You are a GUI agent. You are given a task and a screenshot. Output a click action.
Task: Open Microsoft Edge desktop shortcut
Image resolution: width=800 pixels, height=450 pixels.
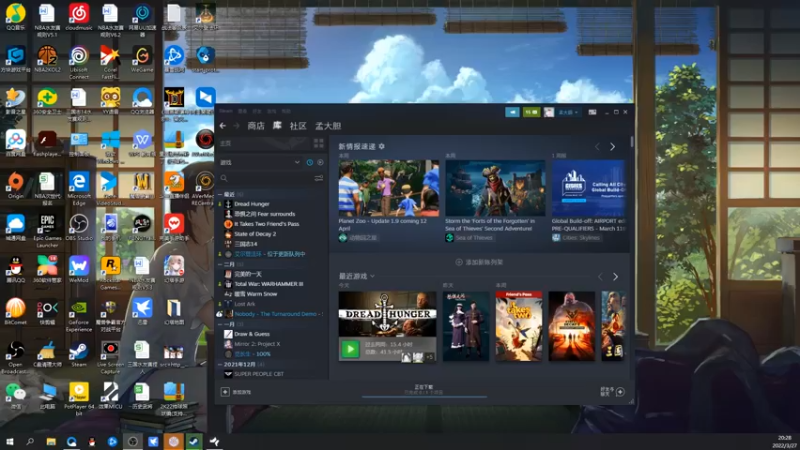click(x=79, y=189)
